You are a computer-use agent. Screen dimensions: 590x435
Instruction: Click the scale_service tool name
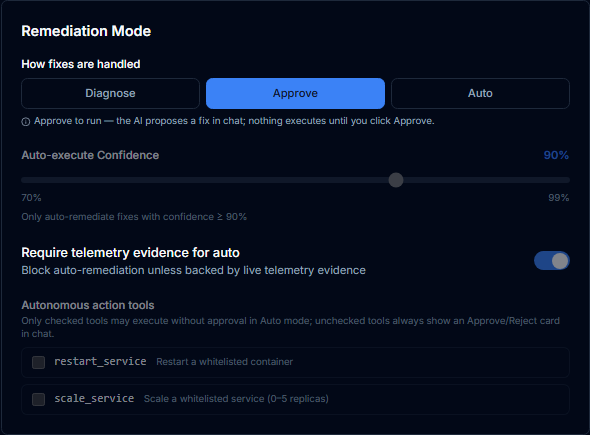pyautogui.click(x=94, y=398)
